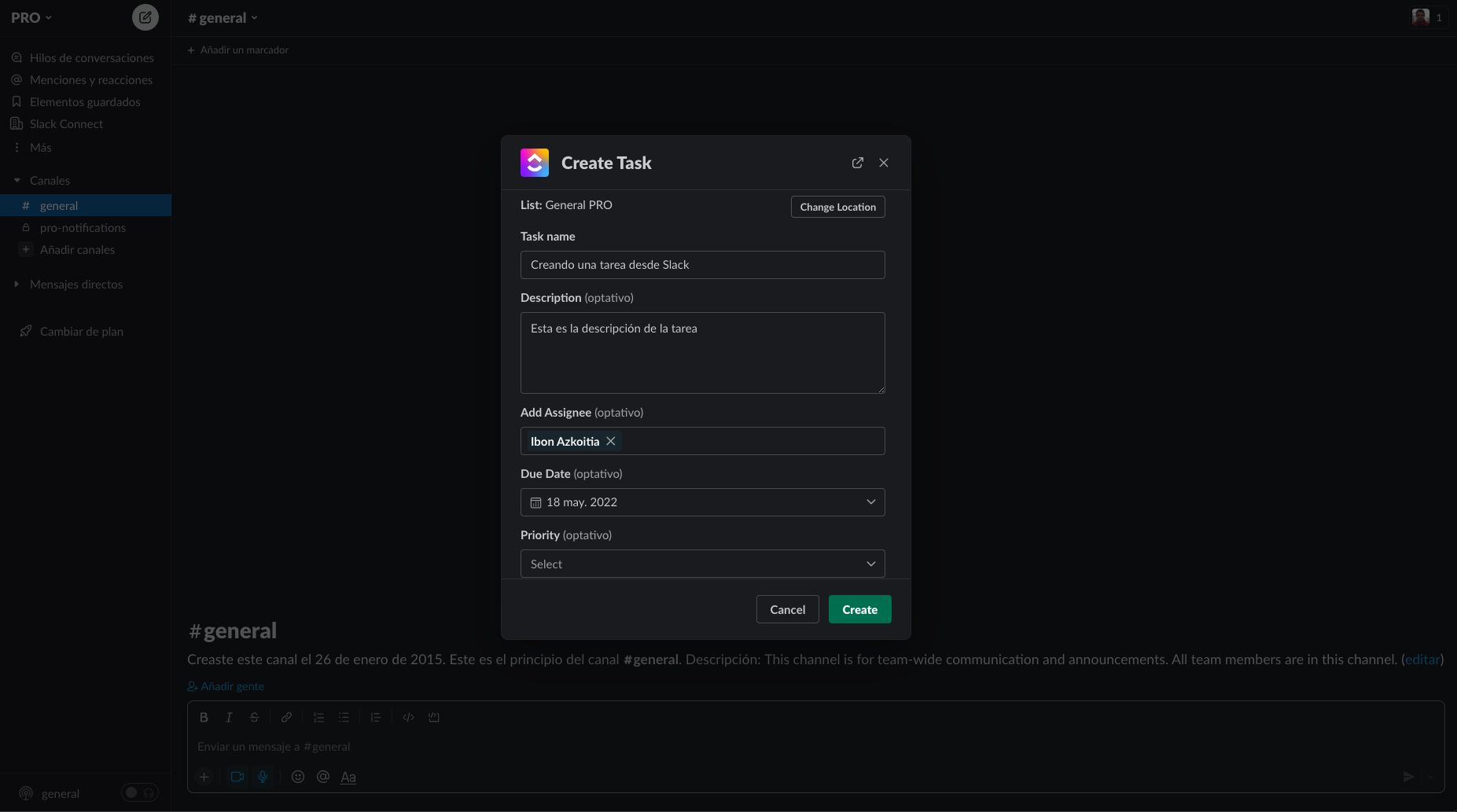Image resolution: width=1457 pixels, height=812 pixels.
Task: Open the Priority Select dropdown
Action: tap(703, 564)
